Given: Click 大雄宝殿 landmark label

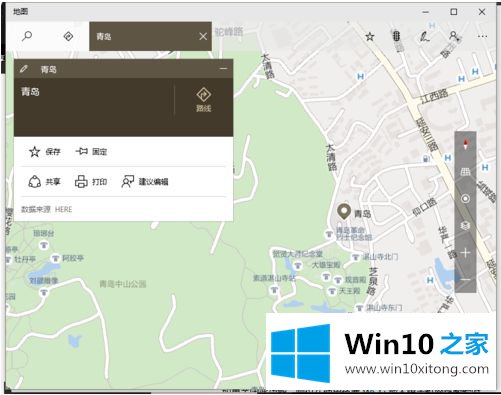Looking at the screenshot, I should 326,265.
